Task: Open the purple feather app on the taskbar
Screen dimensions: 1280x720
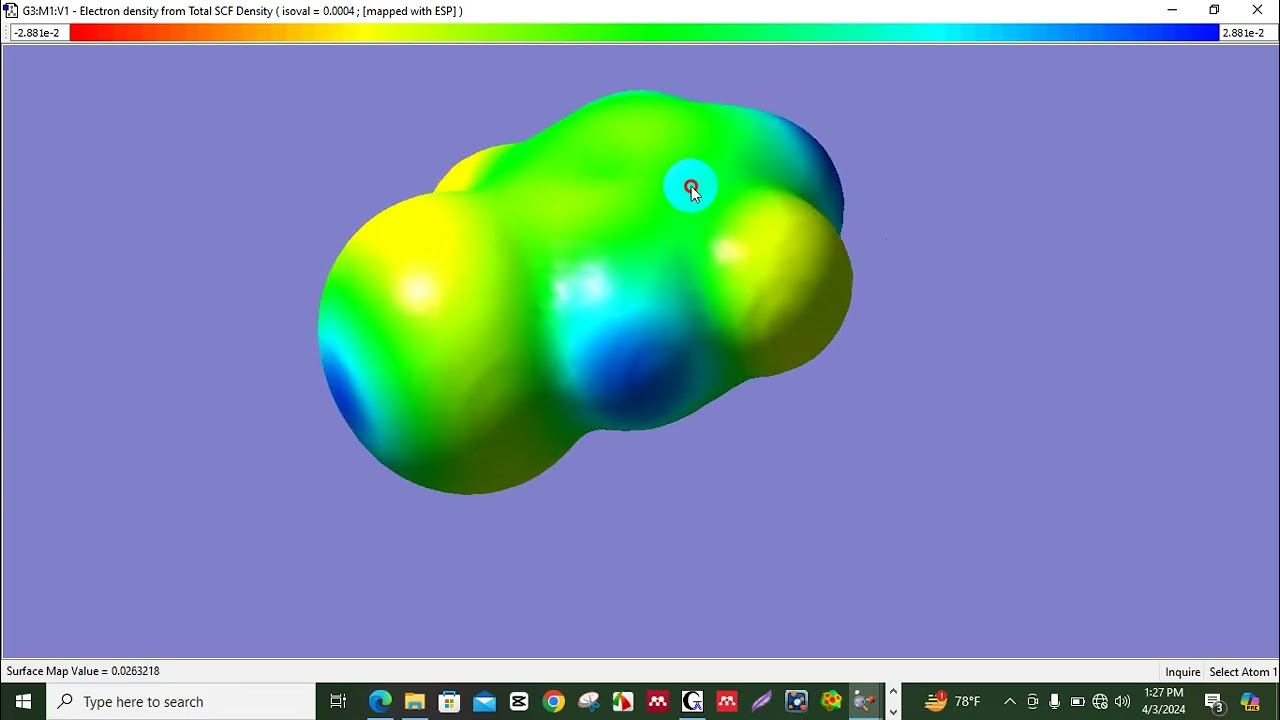Action: pos(762,702)
